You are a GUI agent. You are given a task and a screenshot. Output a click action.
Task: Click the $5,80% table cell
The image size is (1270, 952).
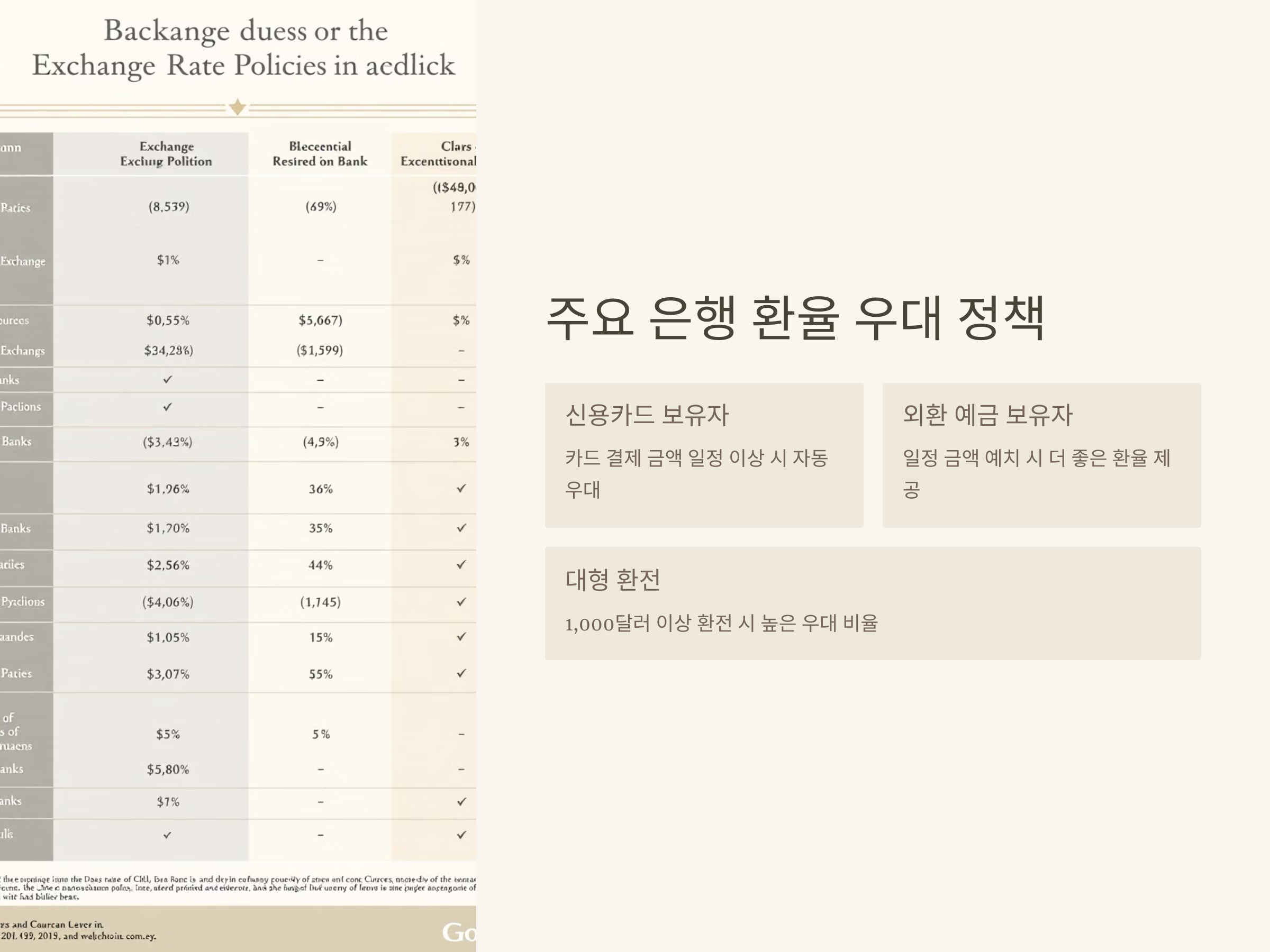pyautogui.click(x=167, y=770)
